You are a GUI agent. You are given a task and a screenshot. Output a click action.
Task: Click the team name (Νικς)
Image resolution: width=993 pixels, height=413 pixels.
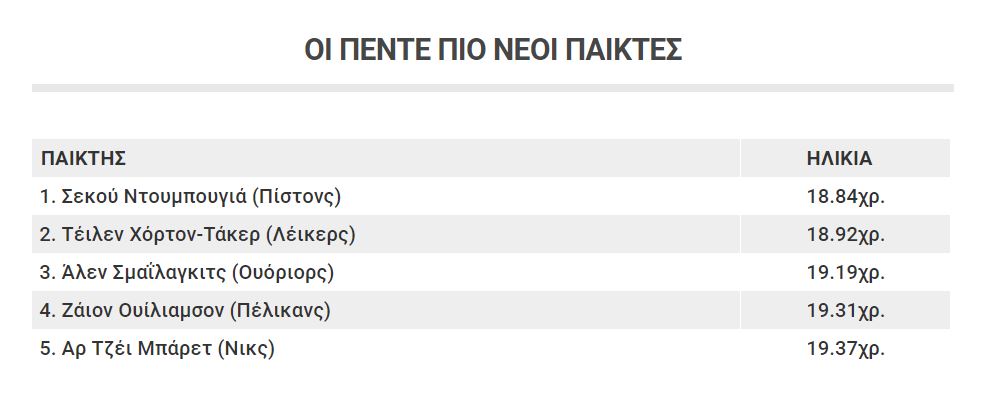tap(246, 349)
